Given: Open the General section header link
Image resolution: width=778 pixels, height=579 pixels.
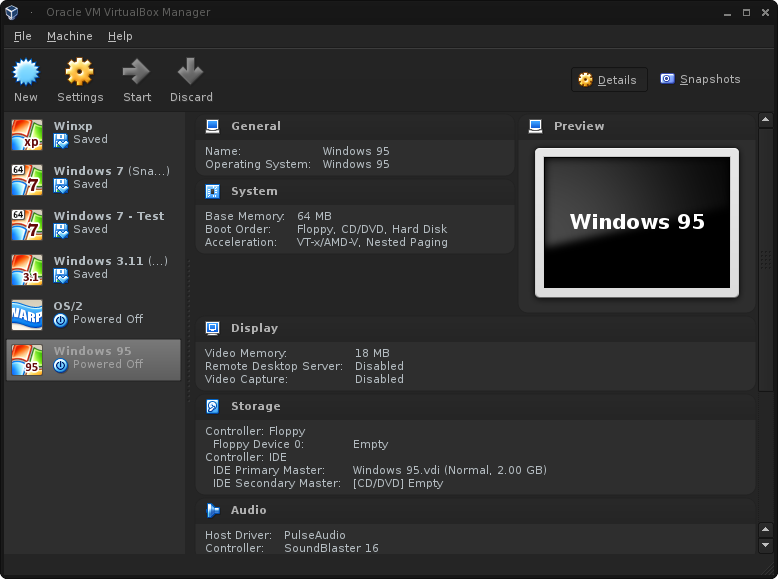Looking at the screenshot, I should [256, 126].
